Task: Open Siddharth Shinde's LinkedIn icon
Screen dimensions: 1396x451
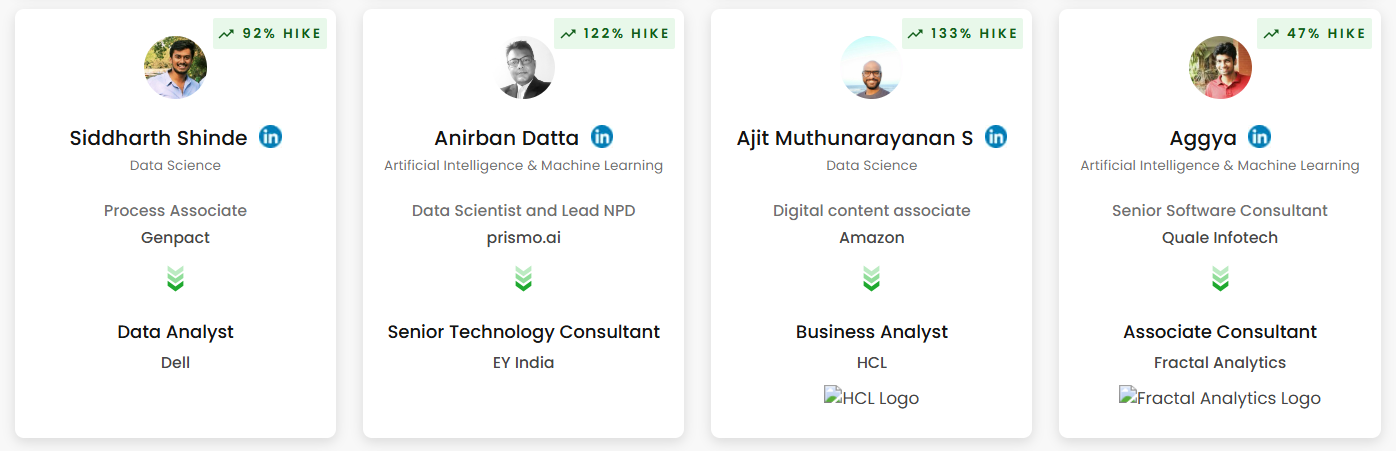Action: tap(270, 137)
